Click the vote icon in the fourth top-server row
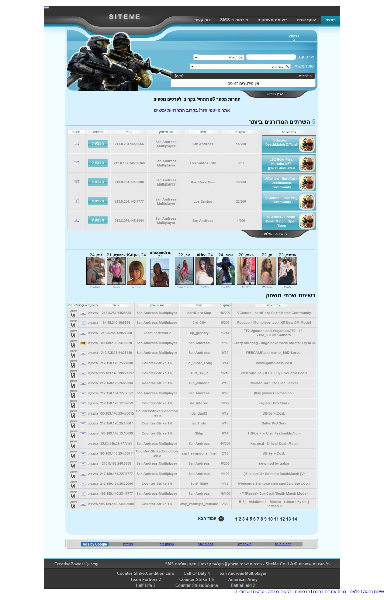The image size is (384, 600). tap(76, 201)
